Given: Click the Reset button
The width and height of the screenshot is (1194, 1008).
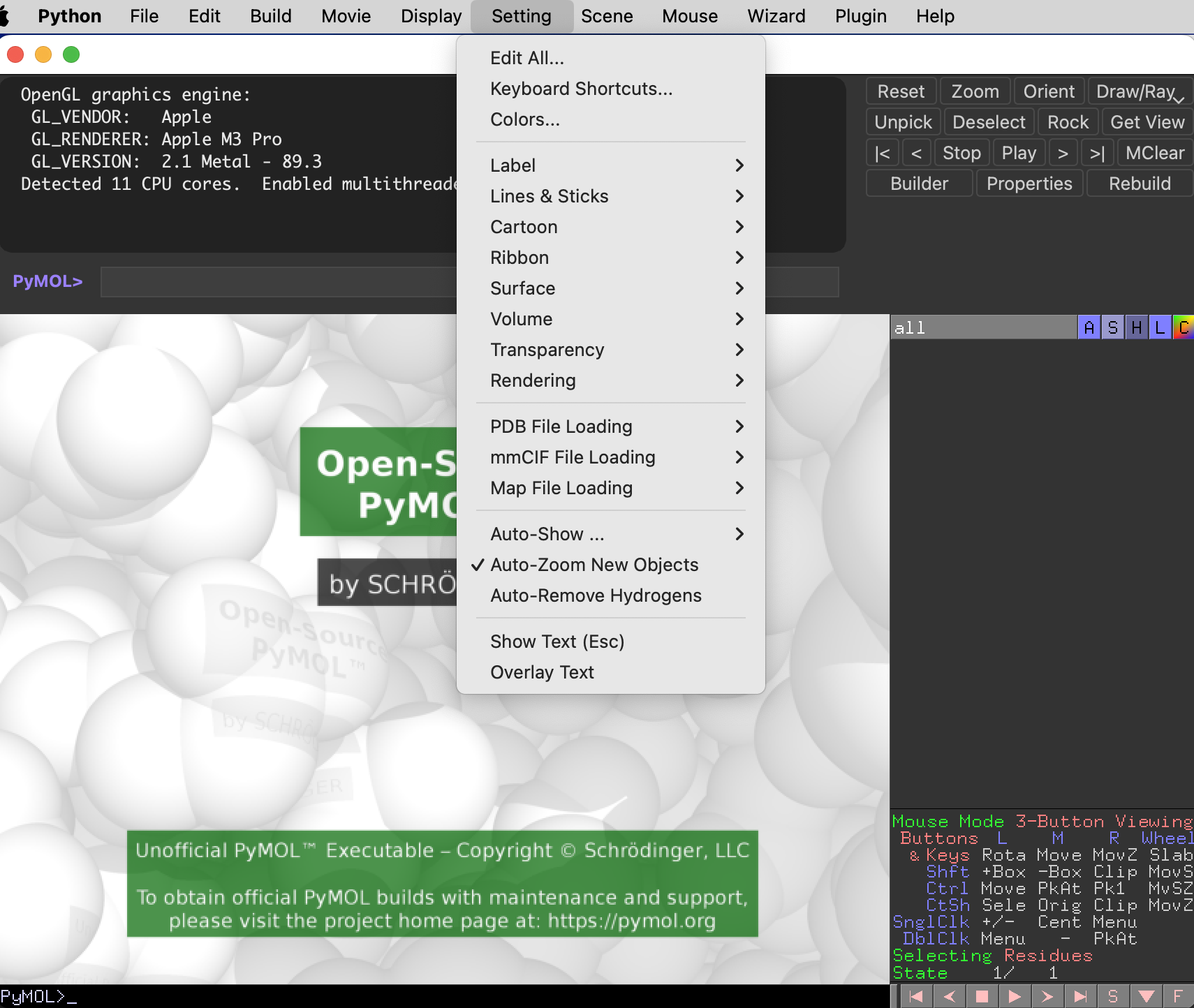Looking at the screenshot, I should click(901, 91).
